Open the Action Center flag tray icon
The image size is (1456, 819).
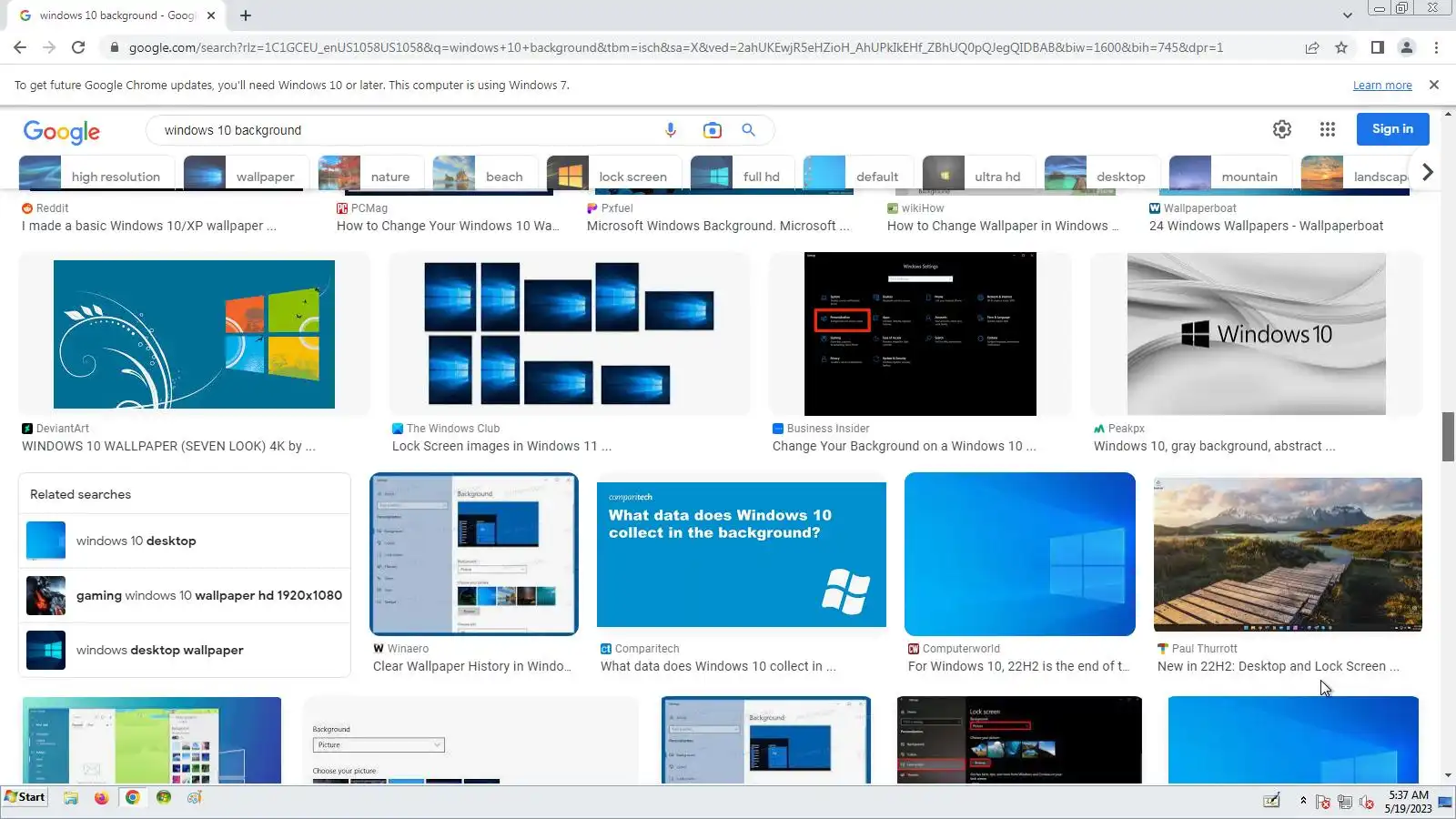[x=1323, y=802]
